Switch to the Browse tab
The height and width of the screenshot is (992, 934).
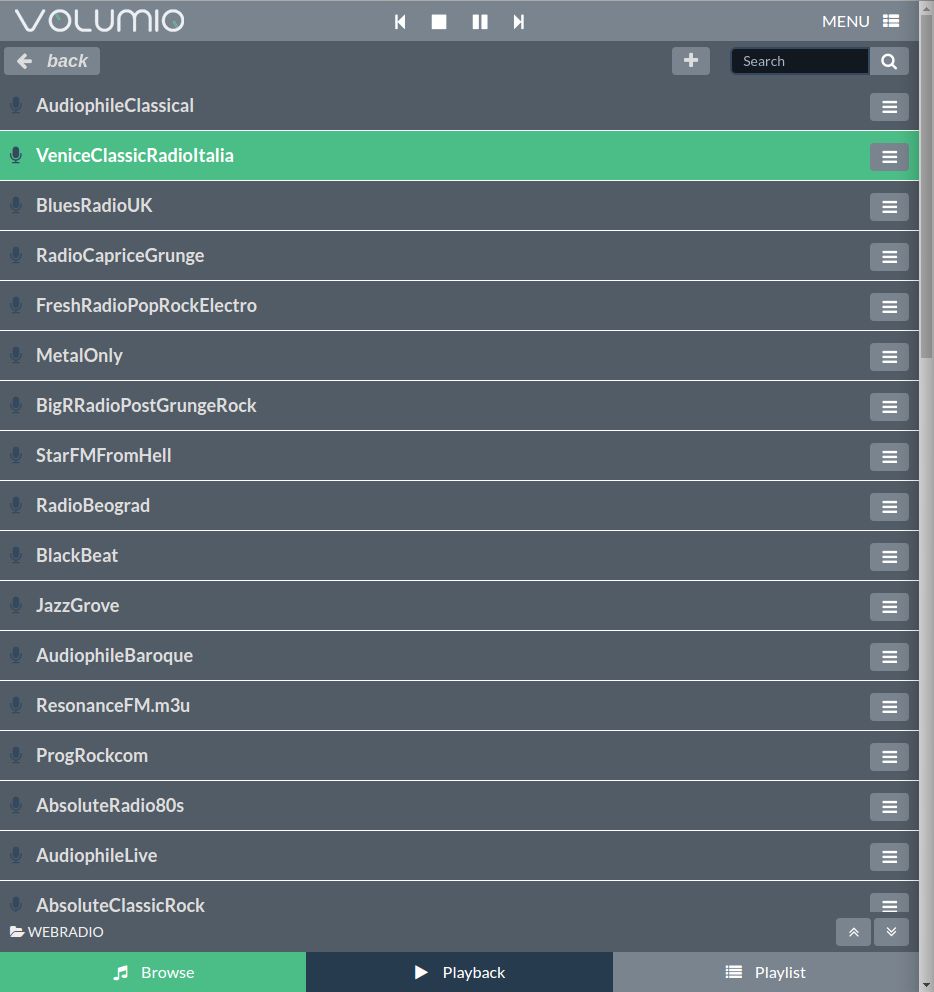153,972
